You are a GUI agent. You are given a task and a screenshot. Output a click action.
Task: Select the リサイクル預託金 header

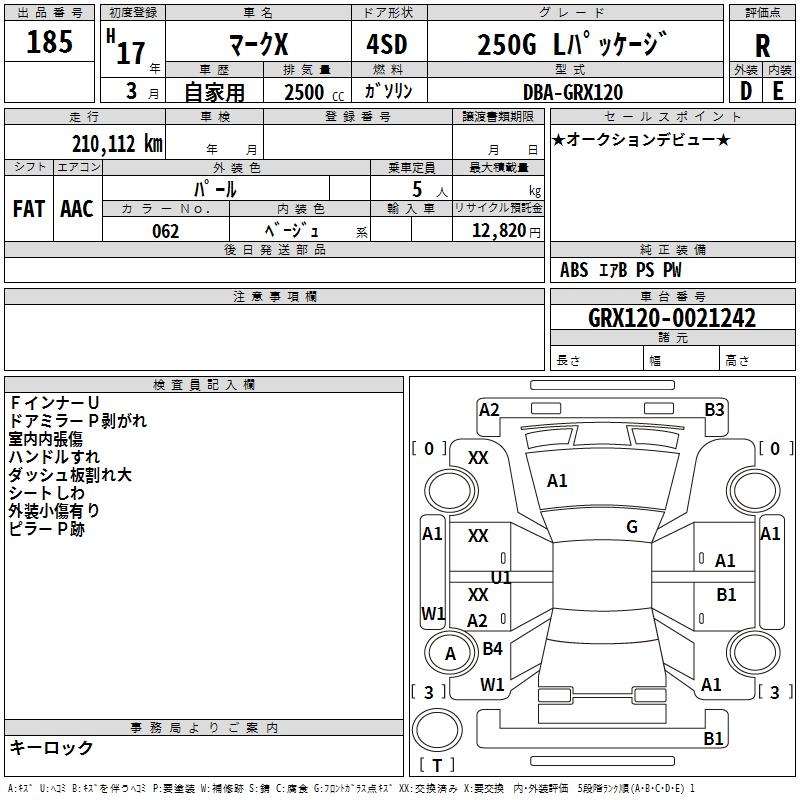point(498,208)
